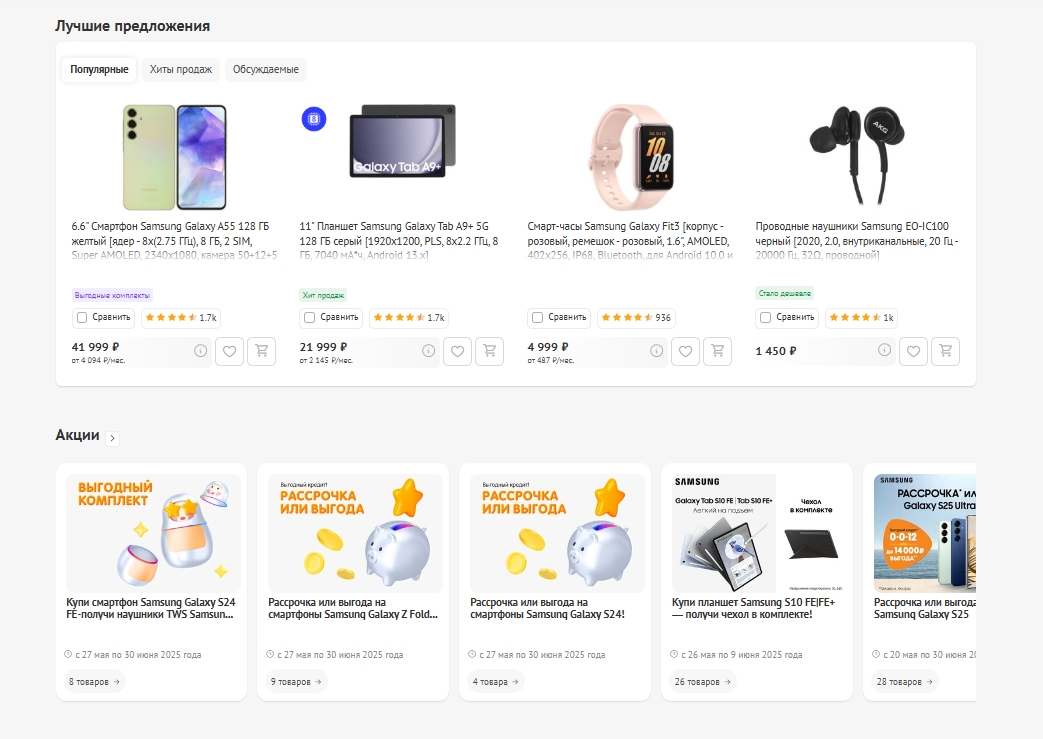Click the blue badge on Galaxy Tab image
The height and width of the screenshot is (739, 1043).
(x=314, y=119)
